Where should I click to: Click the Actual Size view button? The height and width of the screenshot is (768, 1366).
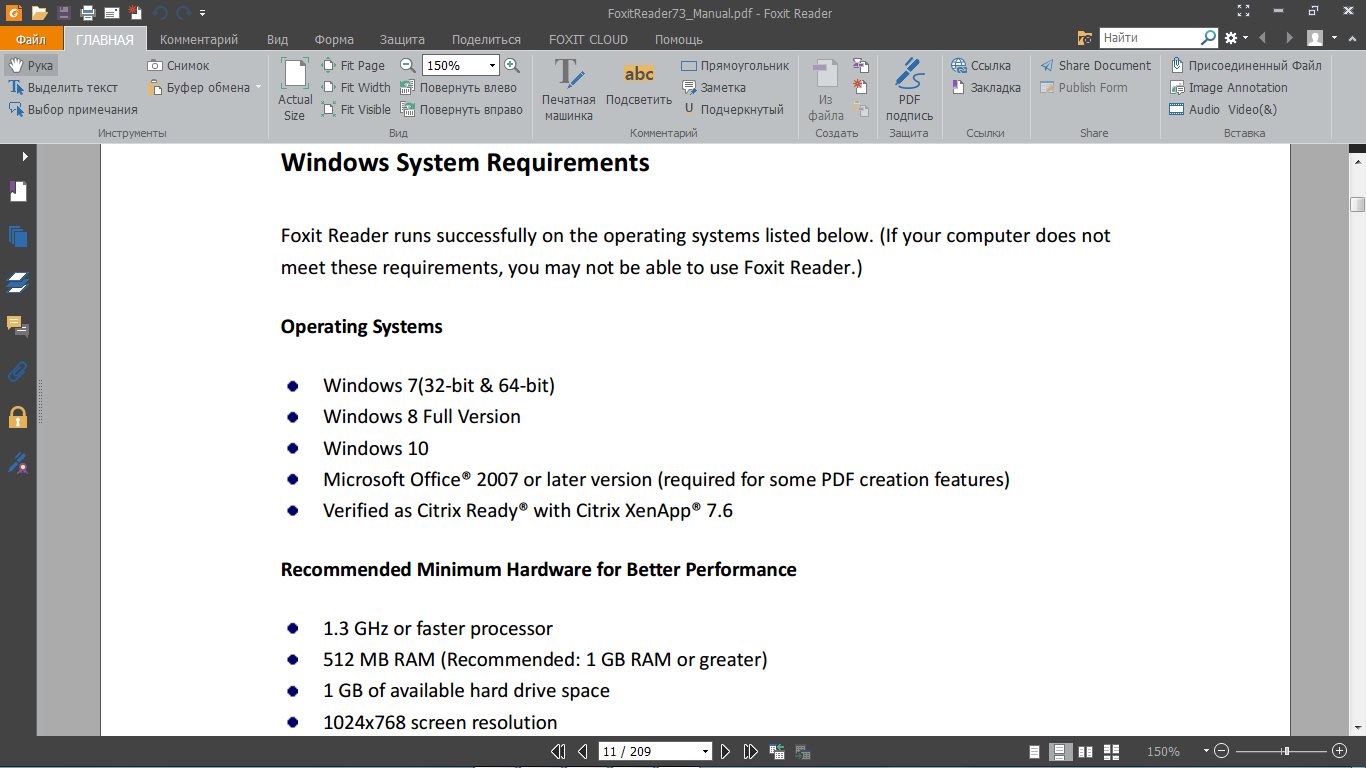[295, 88]
